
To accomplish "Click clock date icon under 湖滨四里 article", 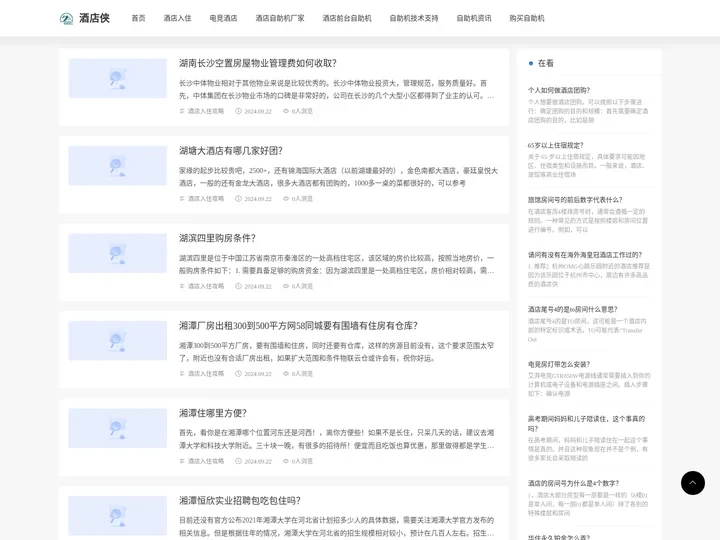I will pos(238,286).
